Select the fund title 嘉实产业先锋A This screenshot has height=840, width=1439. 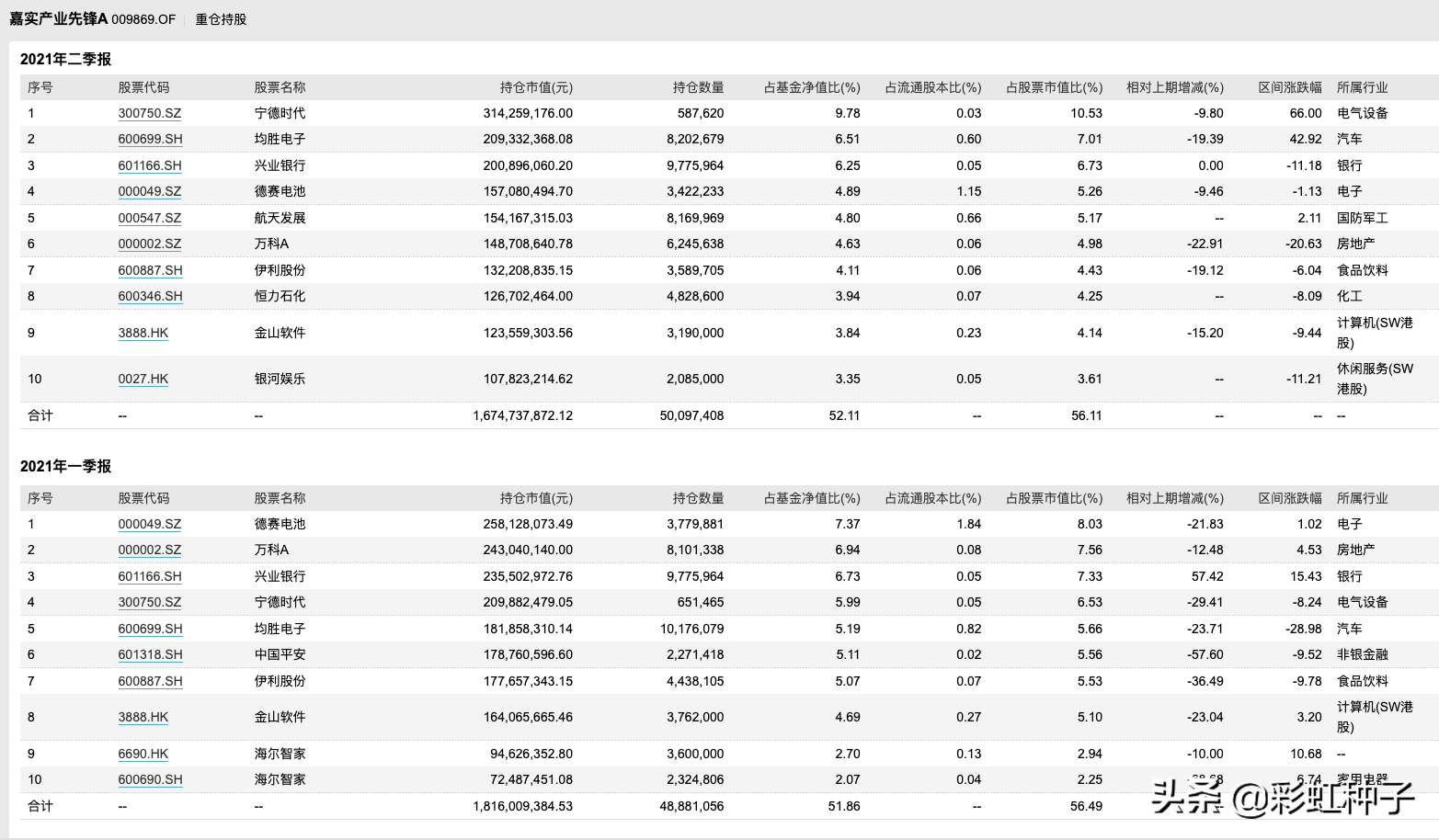click(59, 19)
